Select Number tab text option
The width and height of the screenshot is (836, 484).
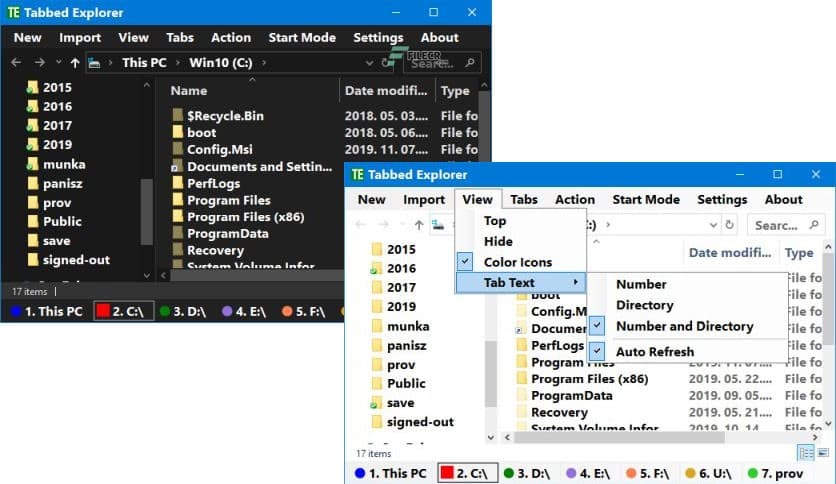pos(641,284)
